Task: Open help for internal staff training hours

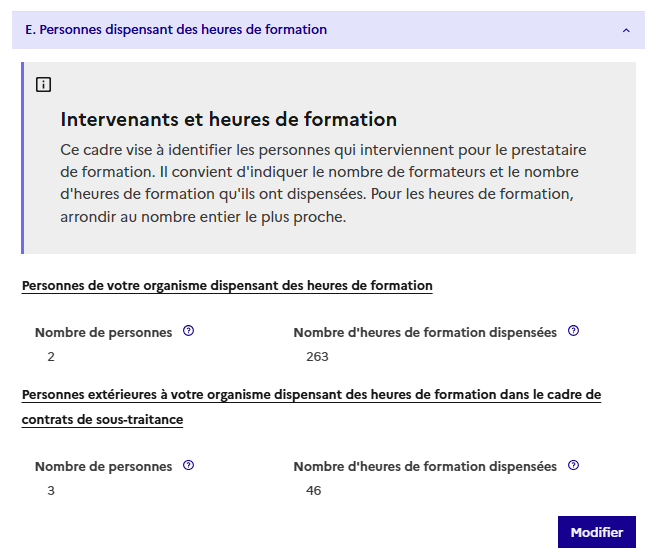Action: [x=573, y=332]
